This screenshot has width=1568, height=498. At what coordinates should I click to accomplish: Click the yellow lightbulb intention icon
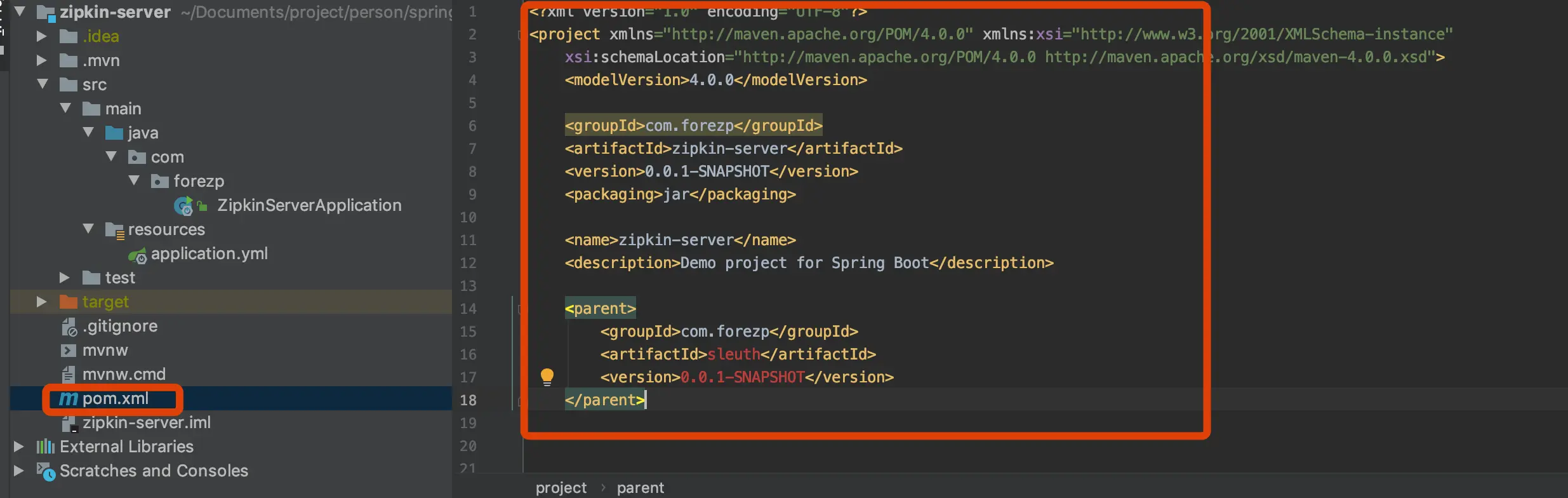(x=547, y=377)
